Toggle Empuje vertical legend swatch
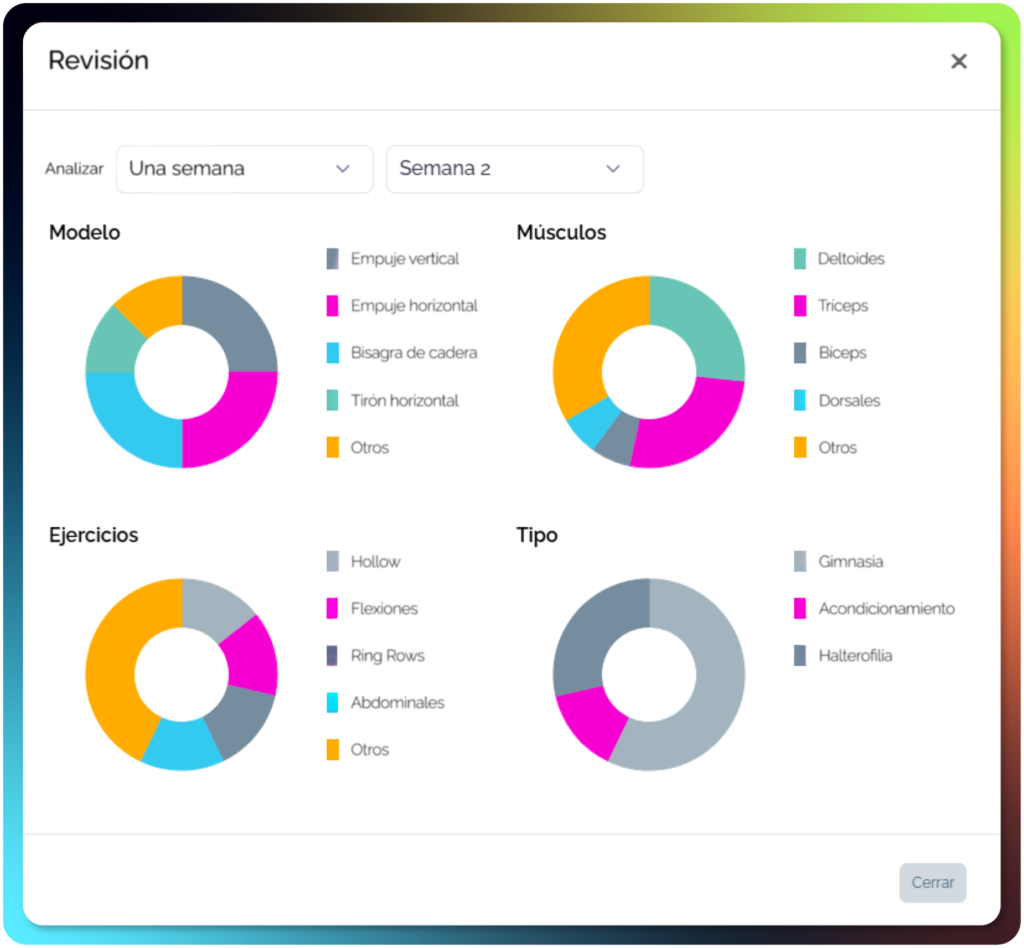1024x948 pixels. (332, 259)
